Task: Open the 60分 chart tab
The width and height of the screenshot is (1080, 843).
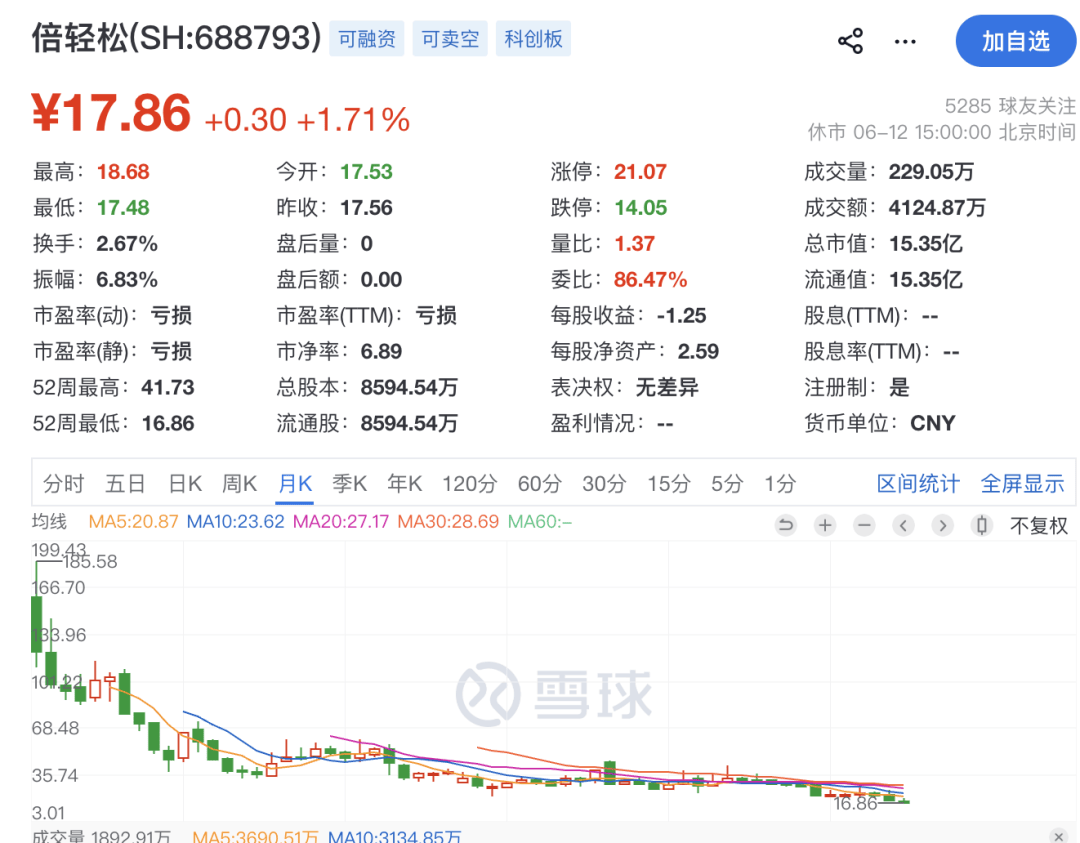Action: (x=539, y=483)
